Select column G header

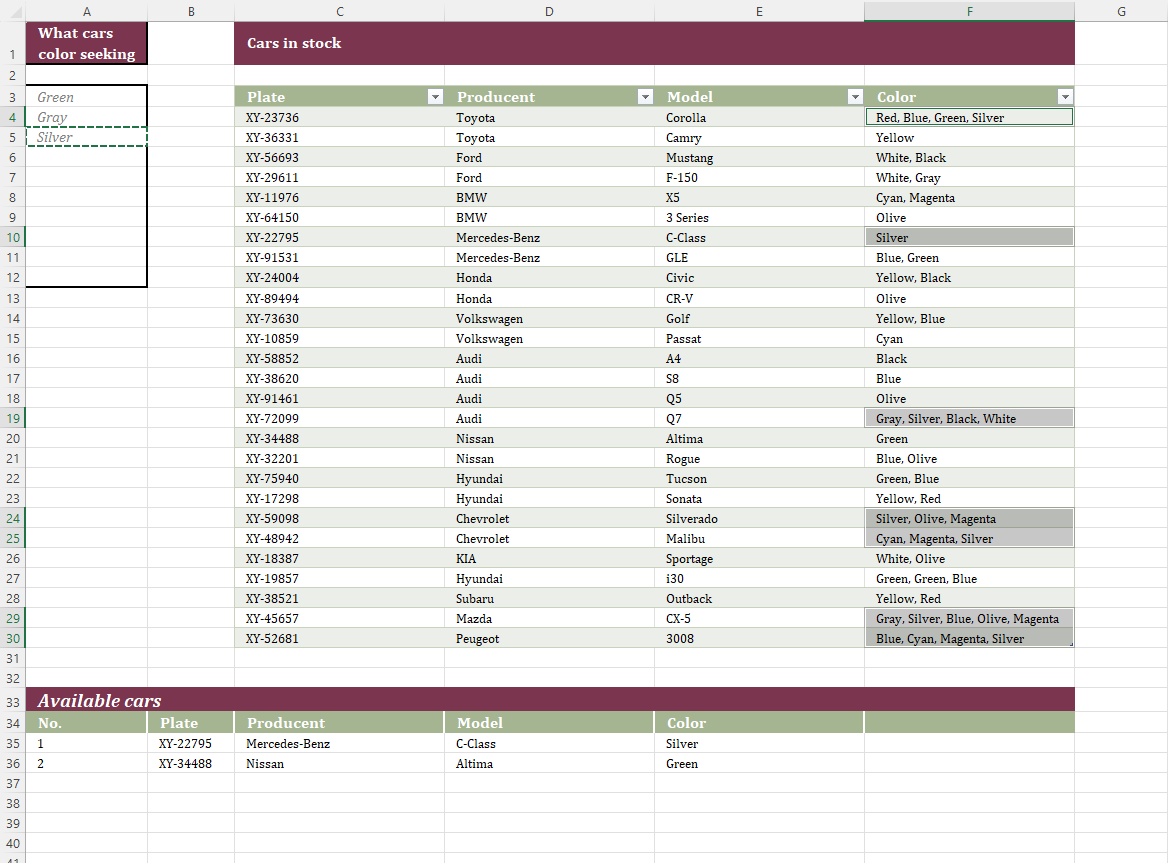click(1121, 11)
